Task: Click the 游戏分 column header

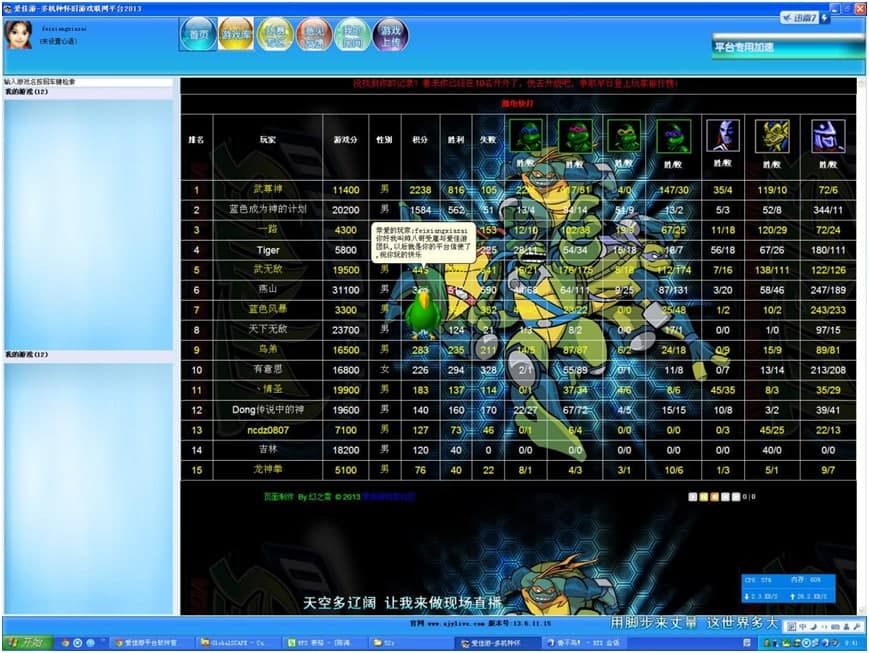Action: coord(346,140)
